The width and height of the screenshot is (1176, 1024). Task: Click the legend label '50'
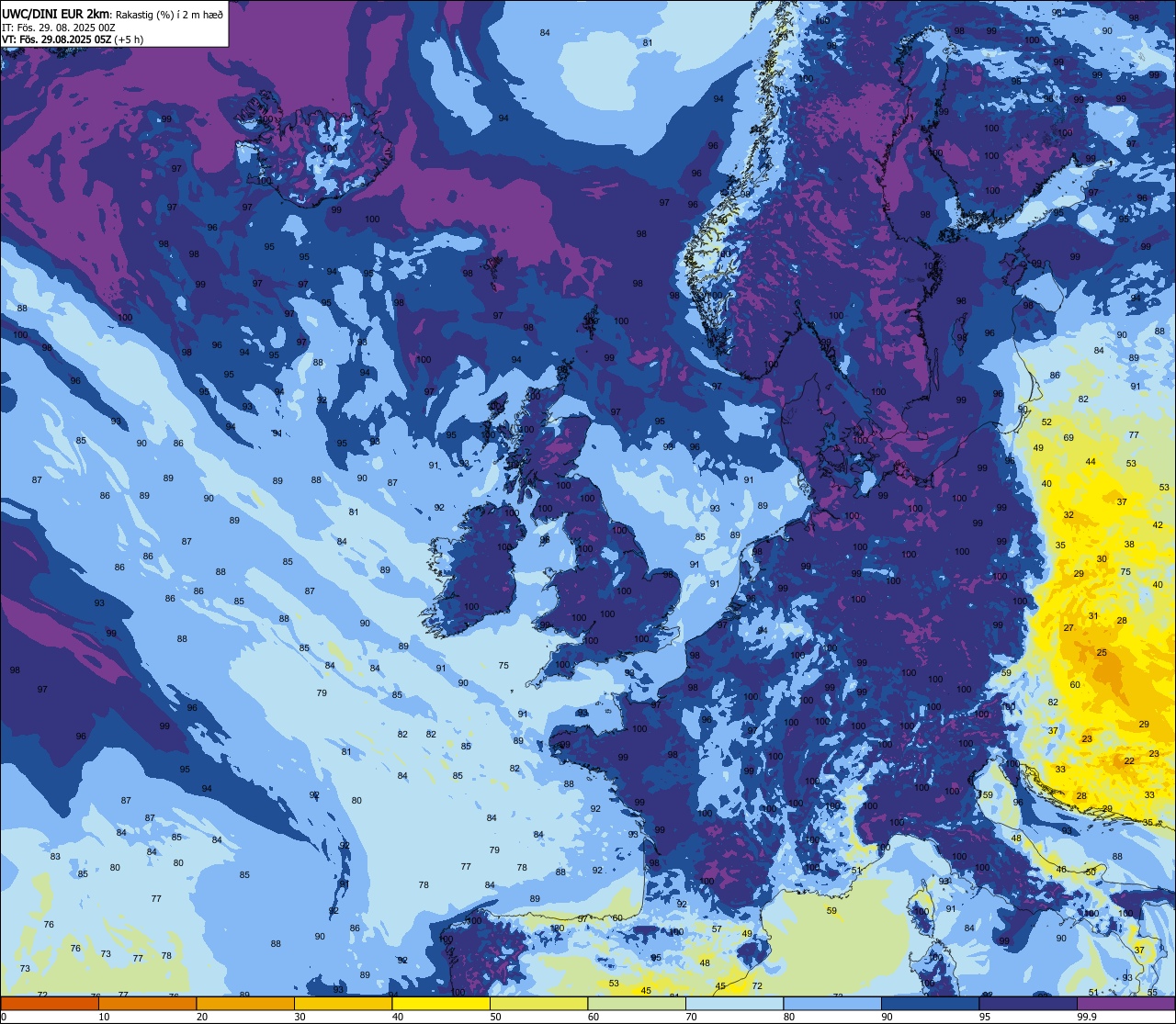click(x=495, y=1017)
